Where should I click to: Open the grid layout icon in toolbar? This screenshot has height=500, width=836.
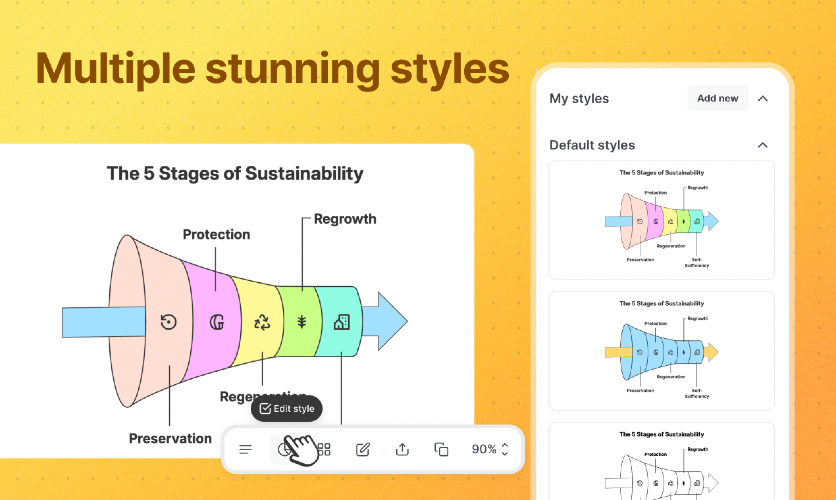(x=324, y=449)
